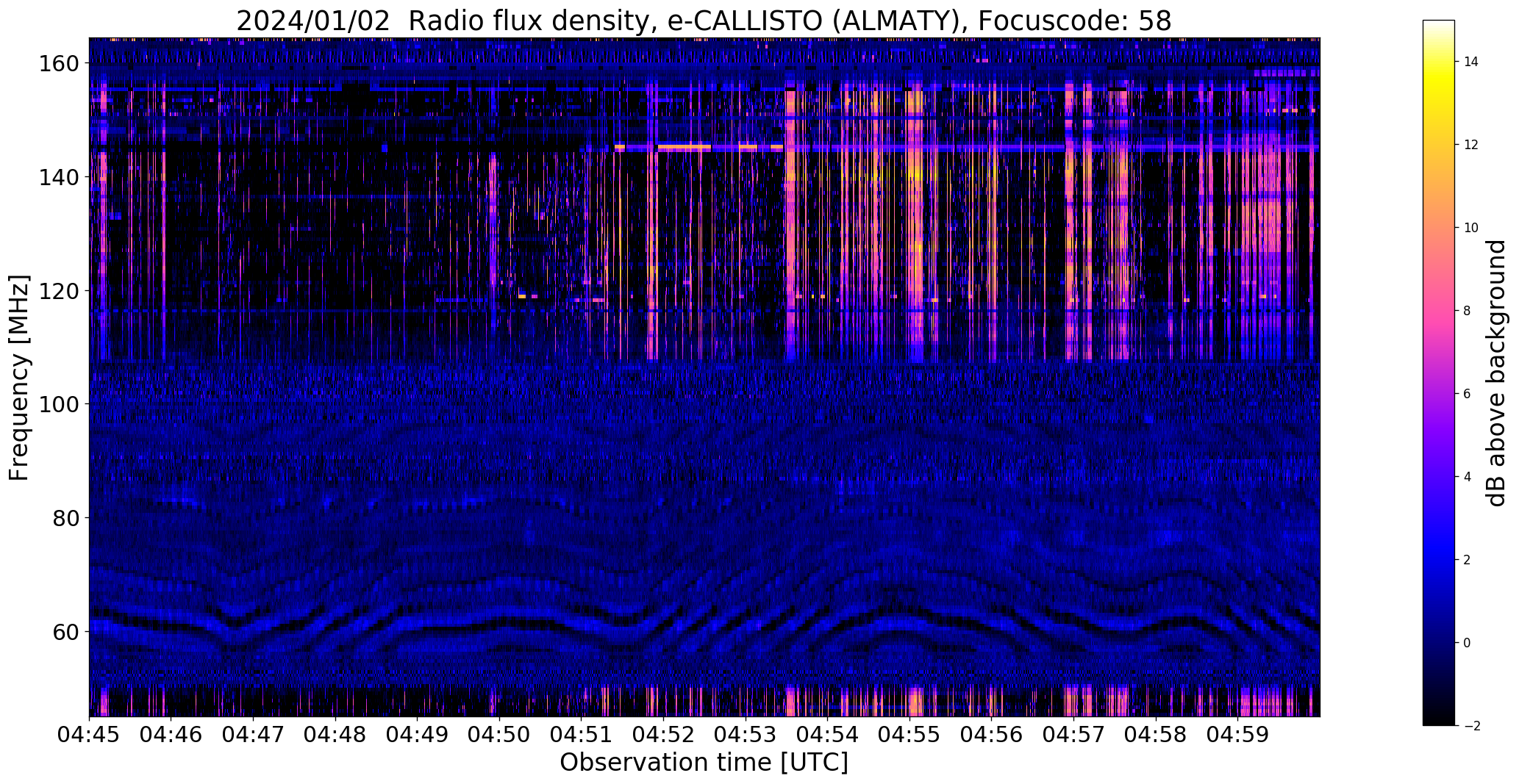The width and height of the screenshot is (1519, 784).
Task: Click the 100 frequency tick label
Action: [58, 404]
